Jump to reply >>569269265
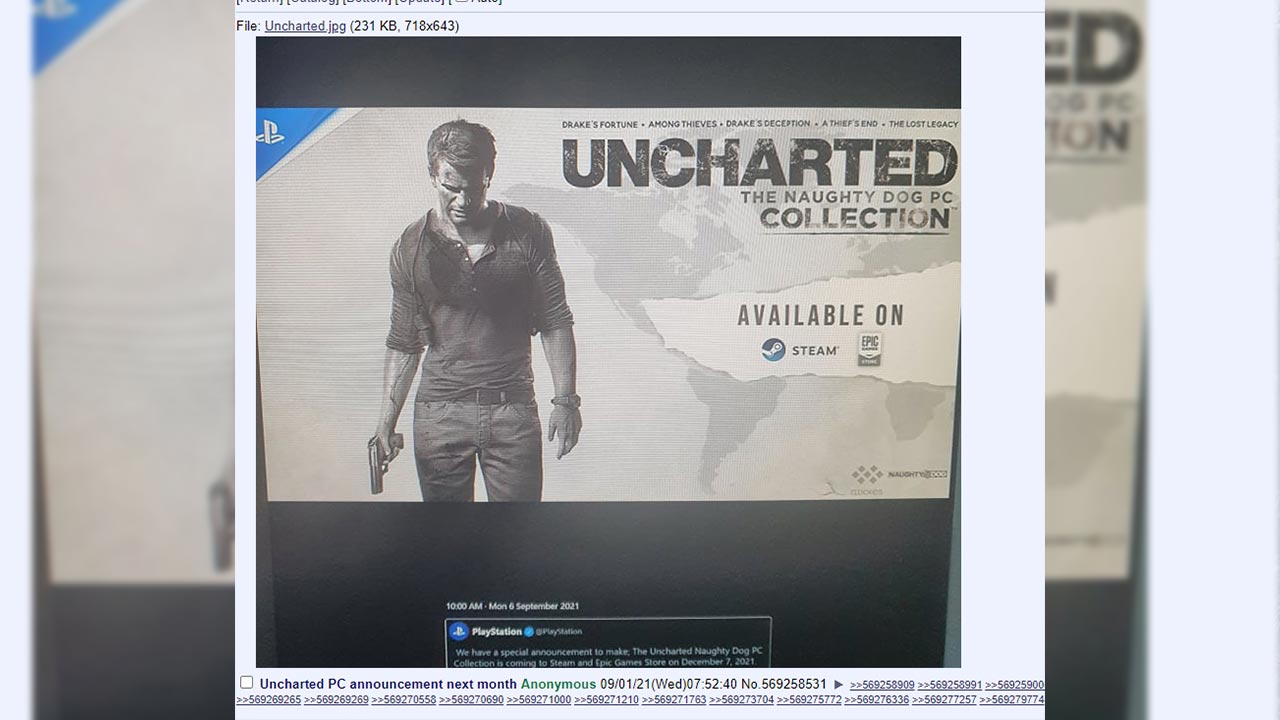The height and width of the screenshot is (720, 1280). pyautogui.click(x=268, y=700)
